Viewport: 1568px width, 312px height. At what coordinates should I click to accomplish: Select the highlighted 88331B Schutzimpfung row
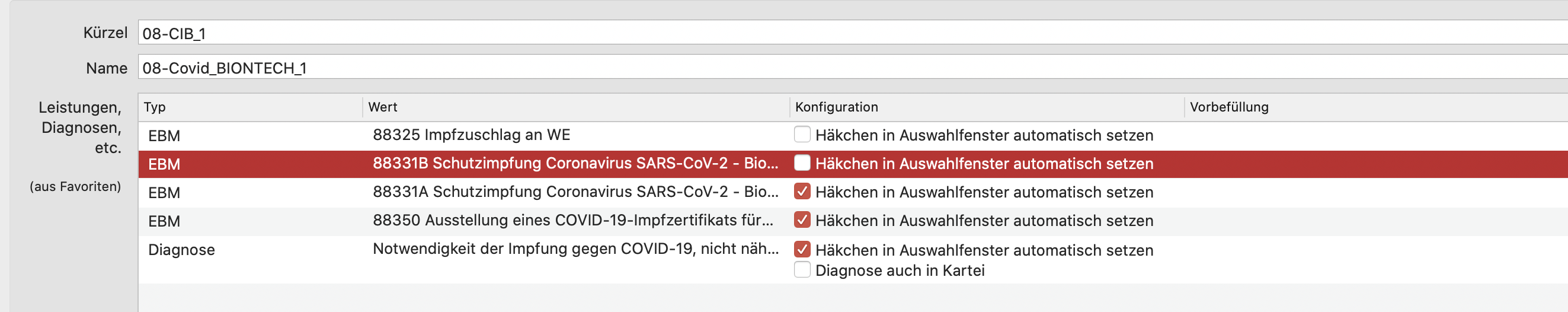coord(853,164)
